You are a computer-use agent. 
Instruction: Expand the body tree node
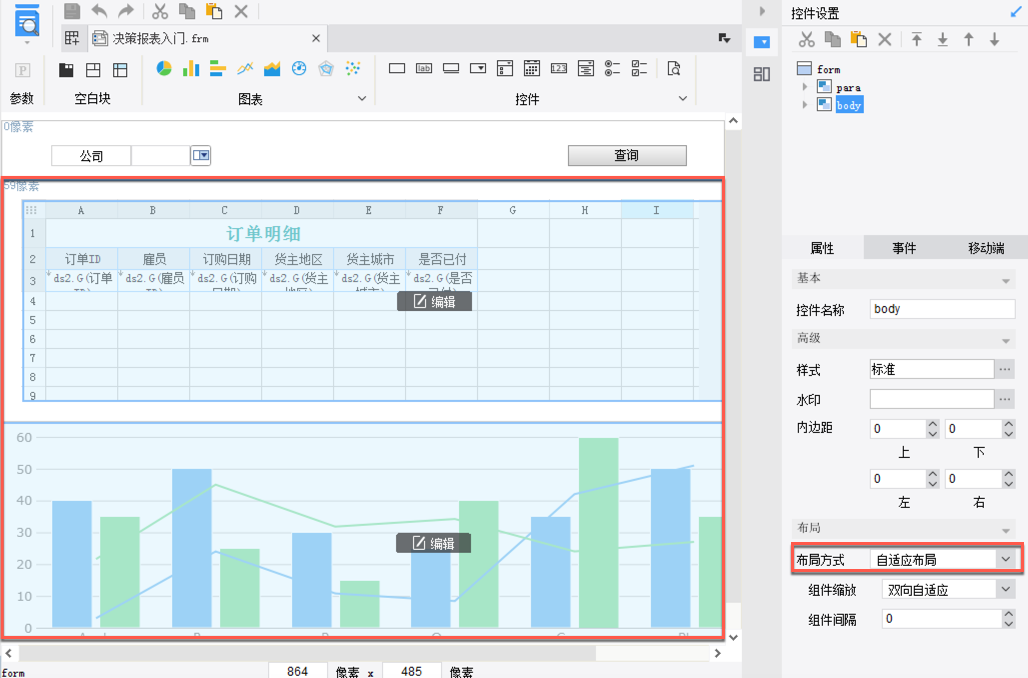point(804,104)
